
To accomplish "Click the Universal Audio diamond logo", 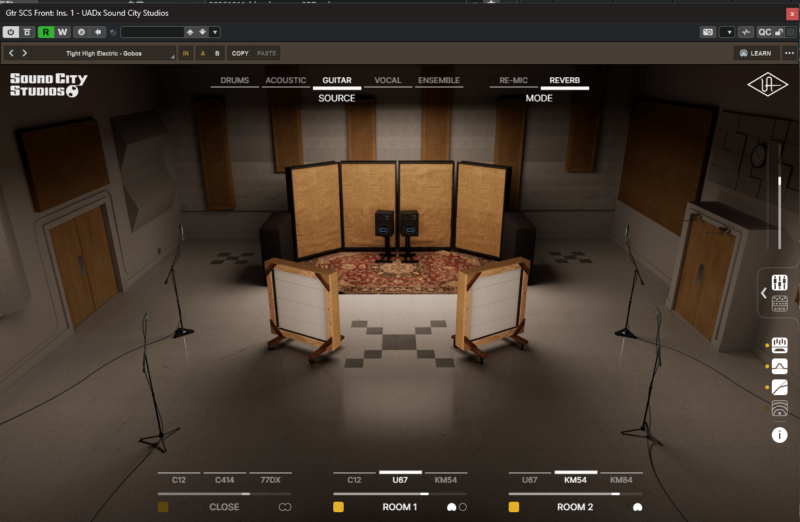I will pos(767,85).
